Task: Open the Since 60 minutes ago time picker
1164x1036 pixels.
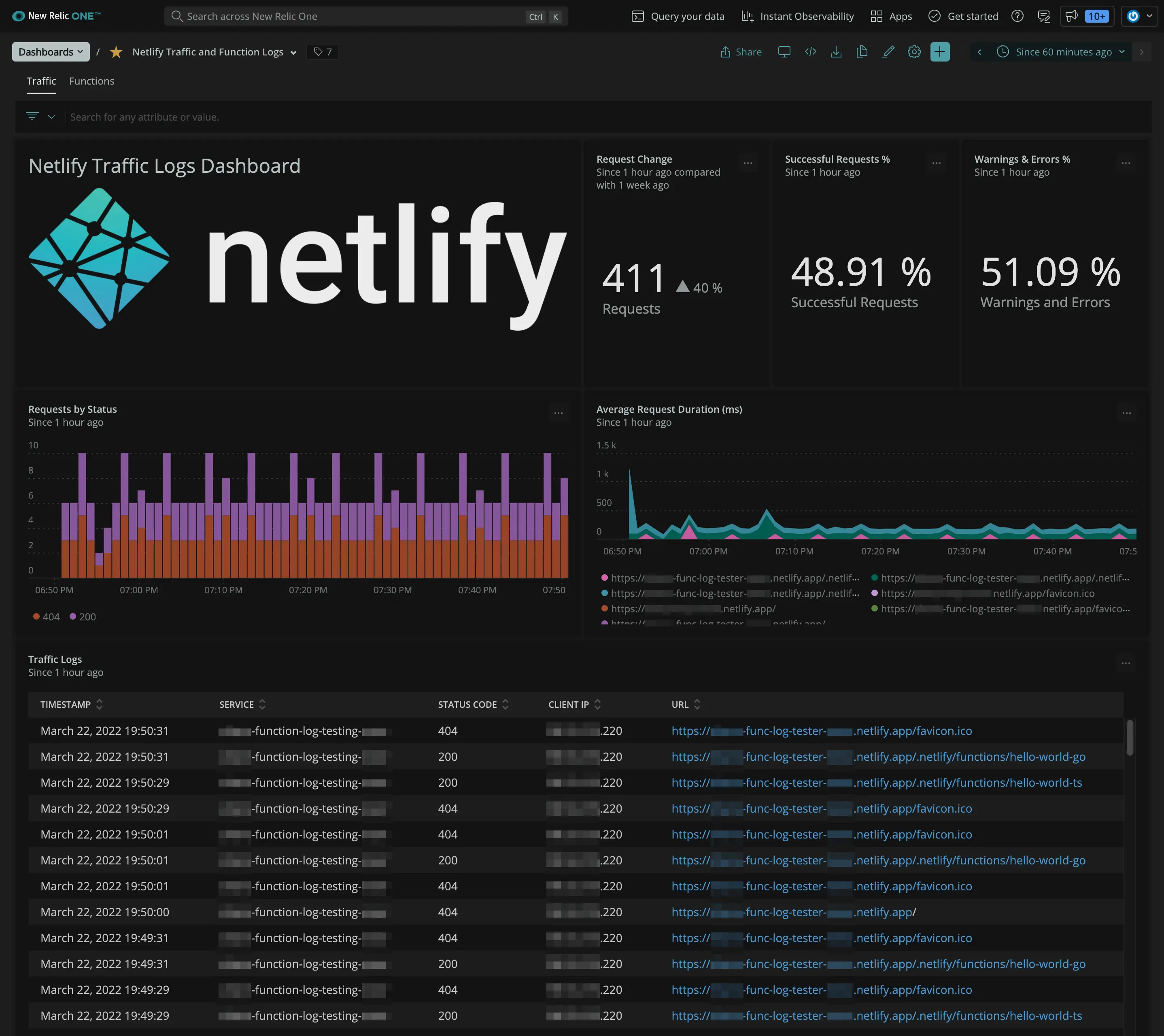Action: pyautogui.click(x=1060, y=52)
